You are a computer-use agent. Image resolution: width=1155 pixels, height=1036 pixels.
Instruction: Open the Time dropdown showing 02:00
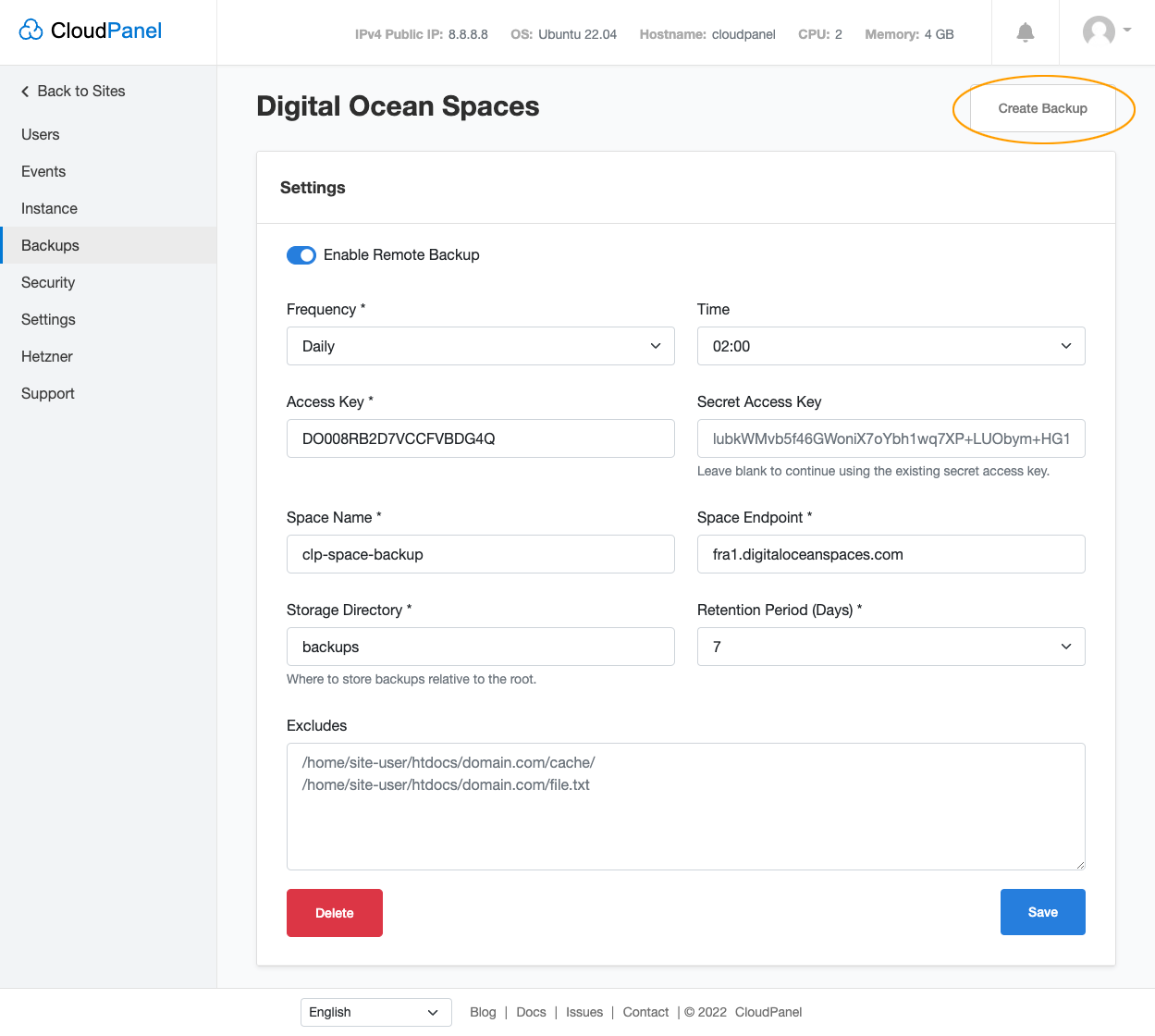890,345
